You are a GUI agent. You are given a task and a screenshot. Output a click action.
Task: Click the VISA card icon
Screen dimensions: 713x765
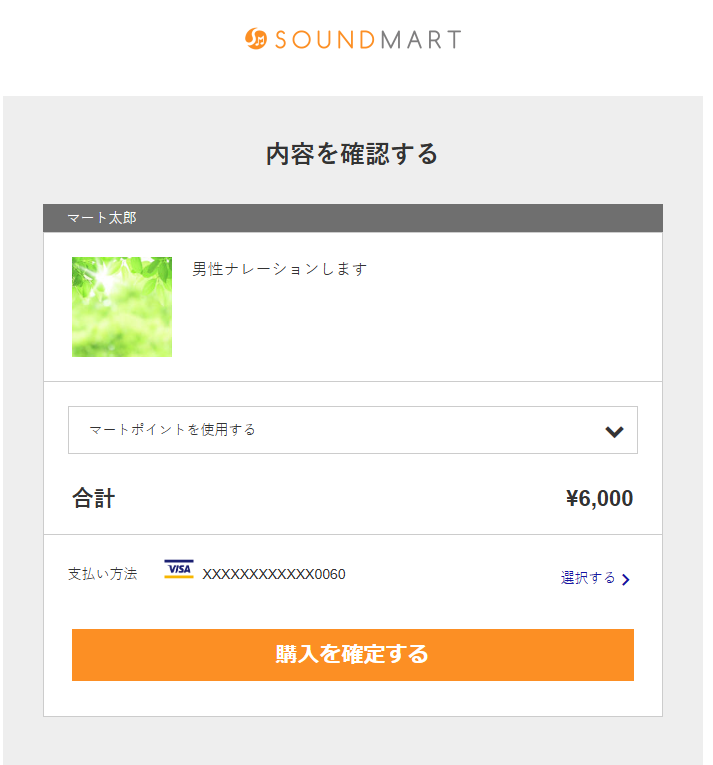coord(179,570)
